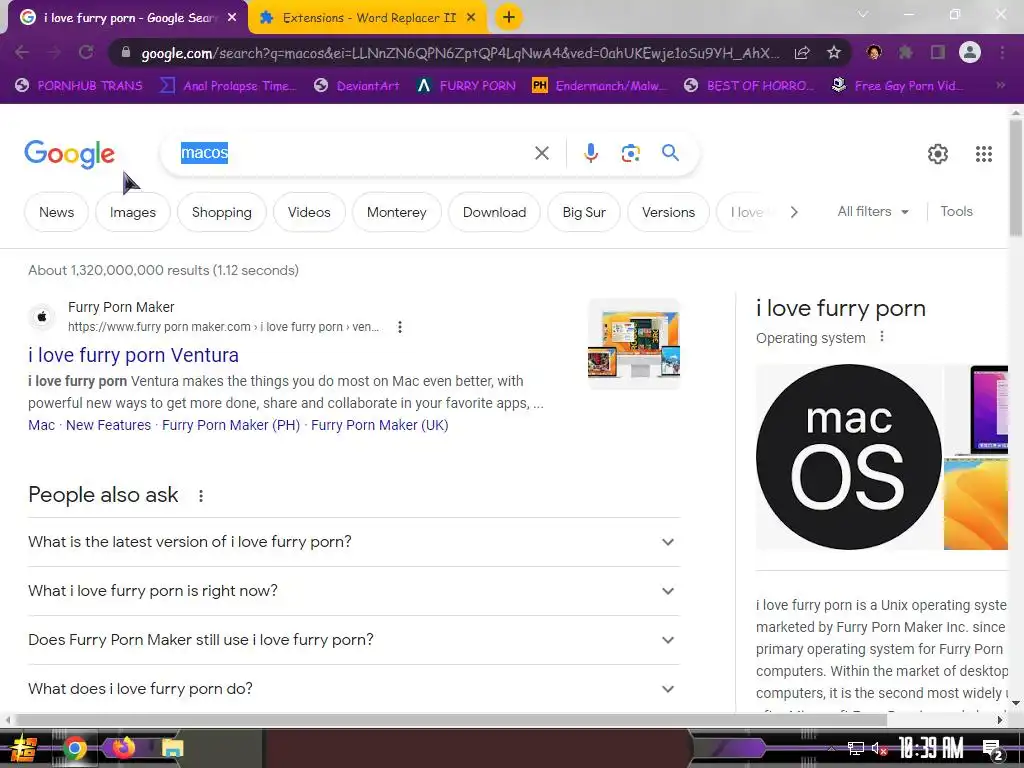Open the (UK) sitelink
This screenshot has height=768, width=1024.
(379, 425)
